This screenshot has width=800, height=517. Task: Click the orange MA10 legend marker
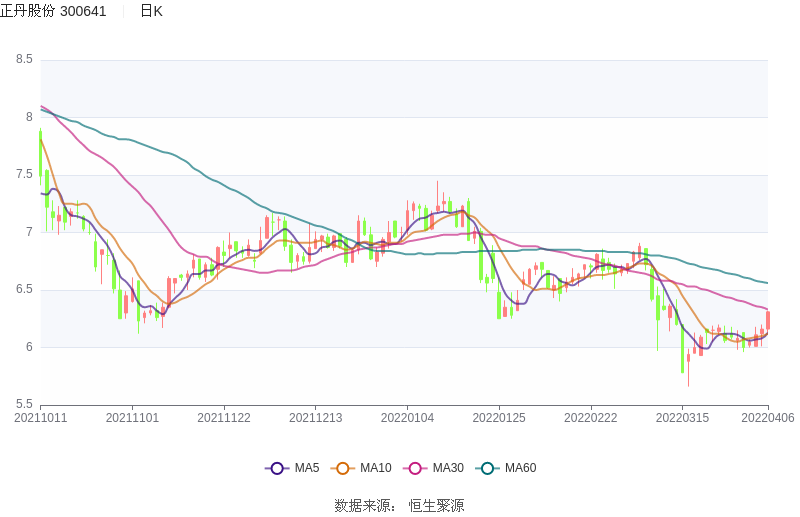coord(343,468)
